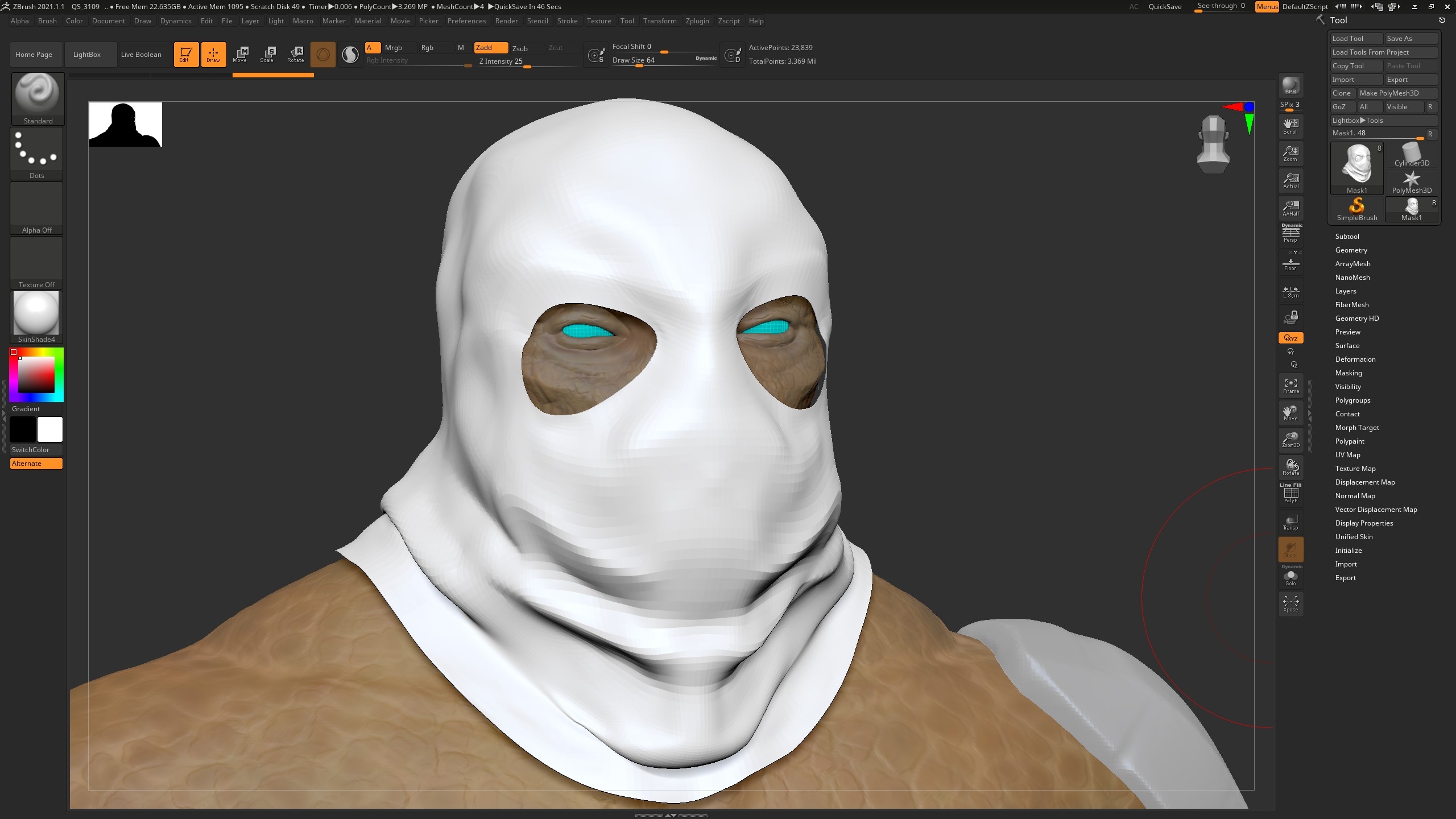Enable XYZ rotation mode
This screenshot has height=819, width=1456.
pyautogui.click(x=1291, y=338)
